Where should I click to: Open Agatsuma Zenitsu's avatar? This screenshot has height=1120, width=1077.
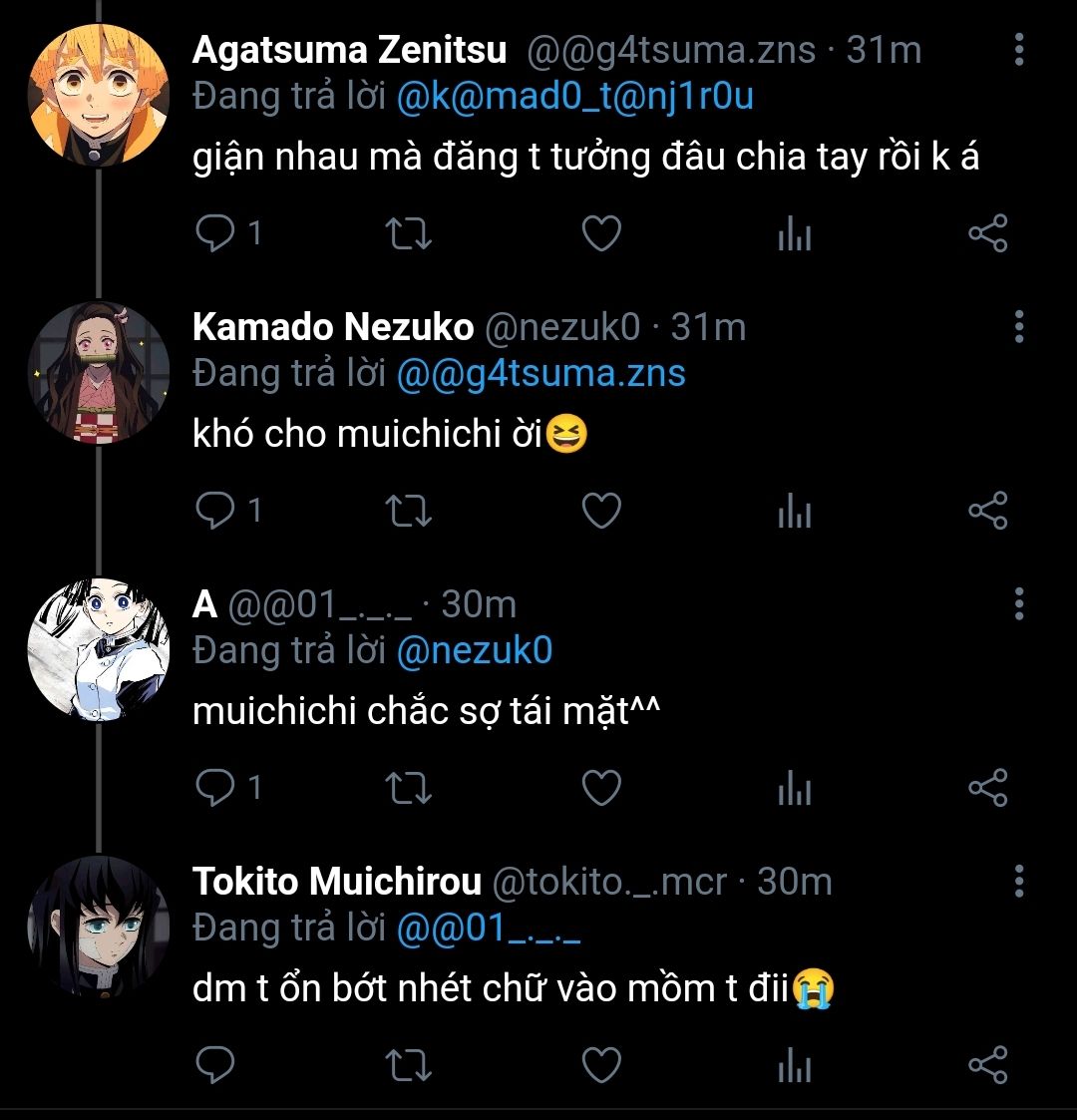98,96
